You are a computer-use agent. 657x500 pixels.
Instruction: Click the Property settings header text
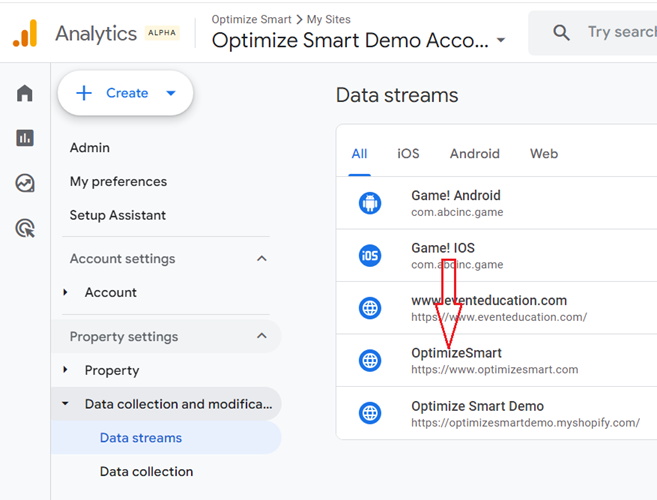[x=124, y=337]
